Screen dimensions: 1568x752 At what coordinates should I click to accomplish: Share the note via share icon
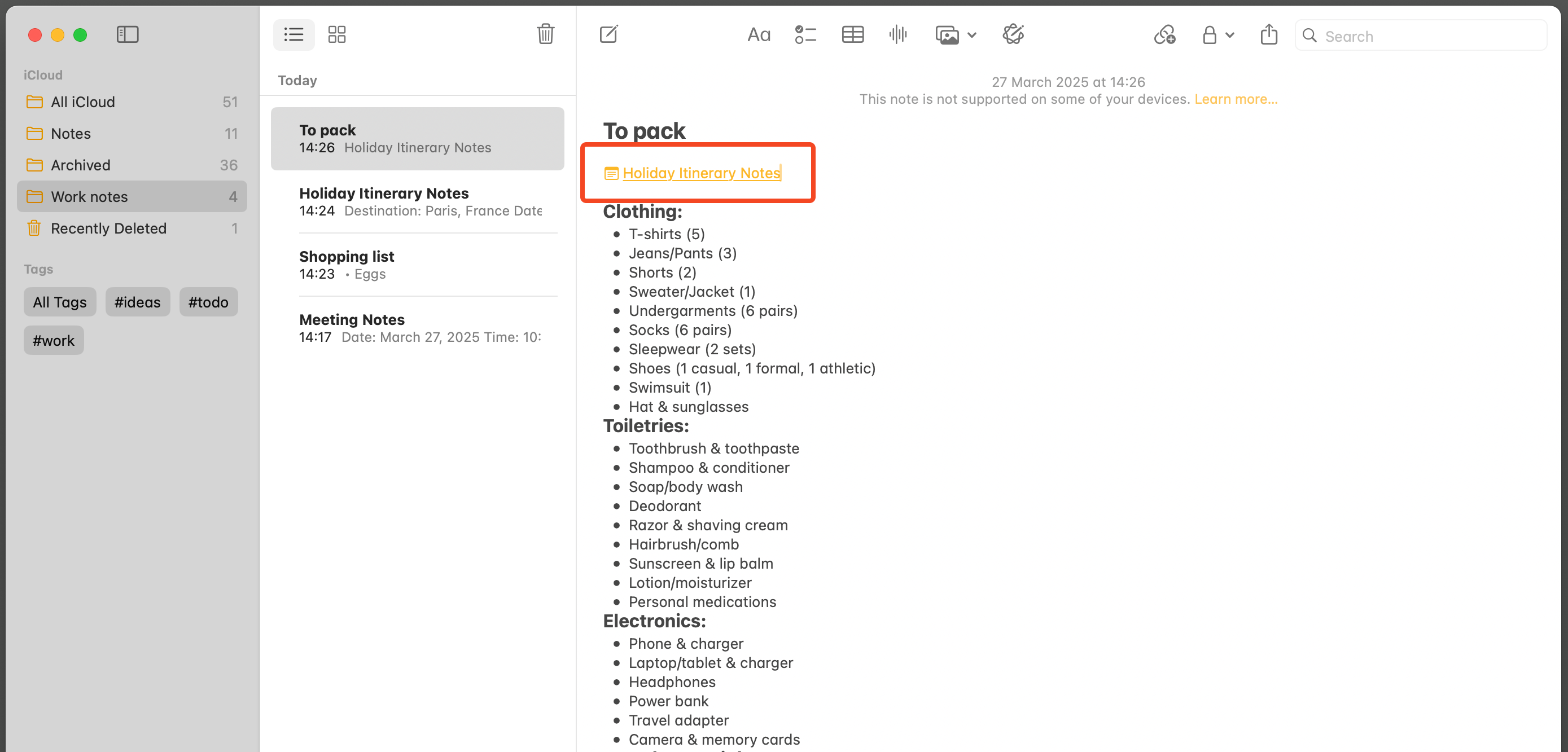1268,34
